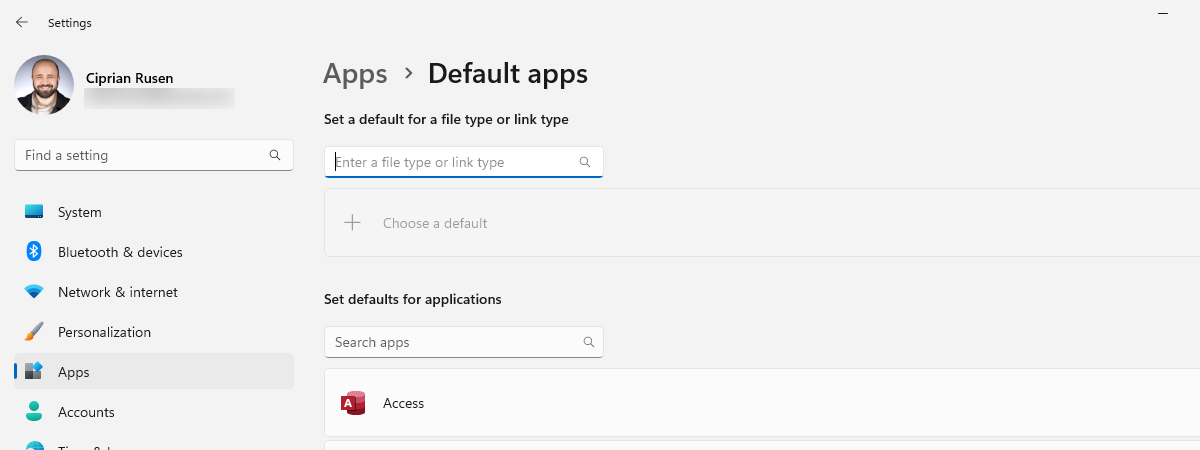1200x450 pixels.
Task: Open Personalization settings
Action: point(154,332)
